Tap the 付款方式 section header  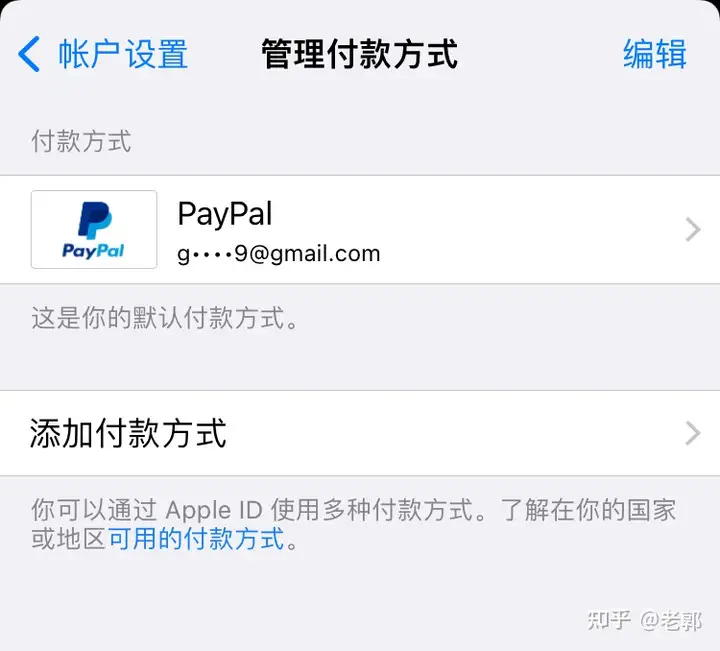point(81,141)
